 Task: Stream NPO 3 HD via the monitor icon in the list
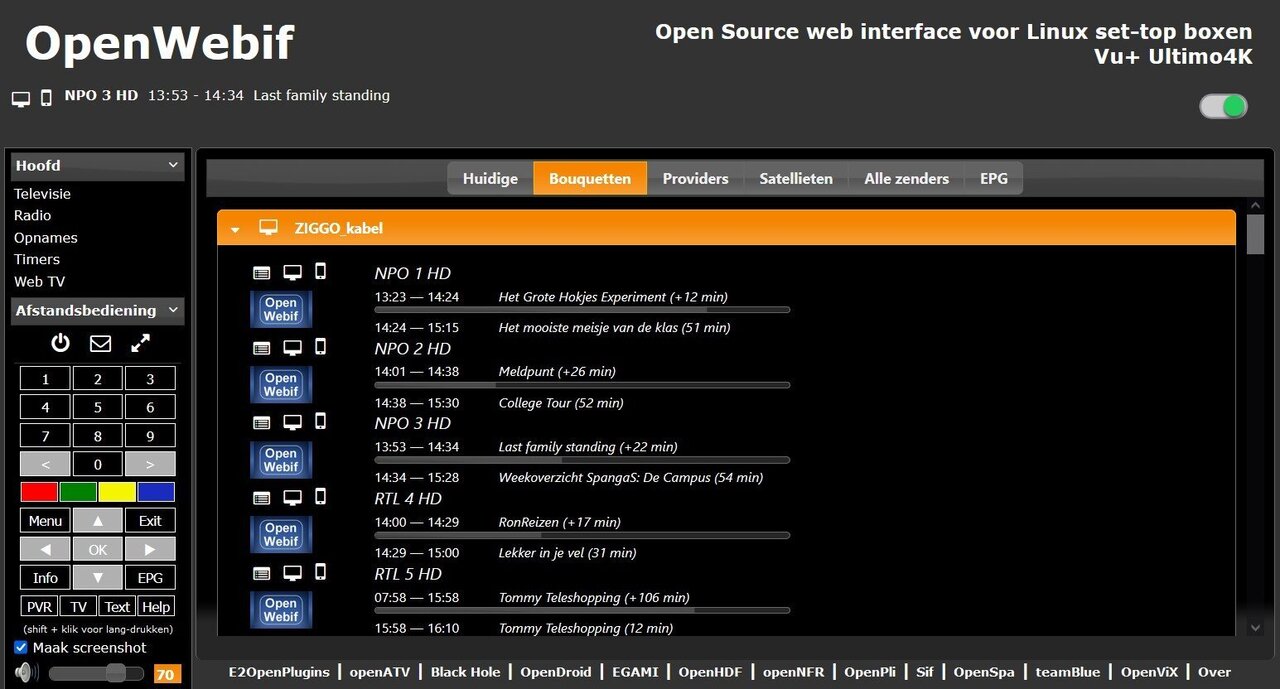click(292, 422)
